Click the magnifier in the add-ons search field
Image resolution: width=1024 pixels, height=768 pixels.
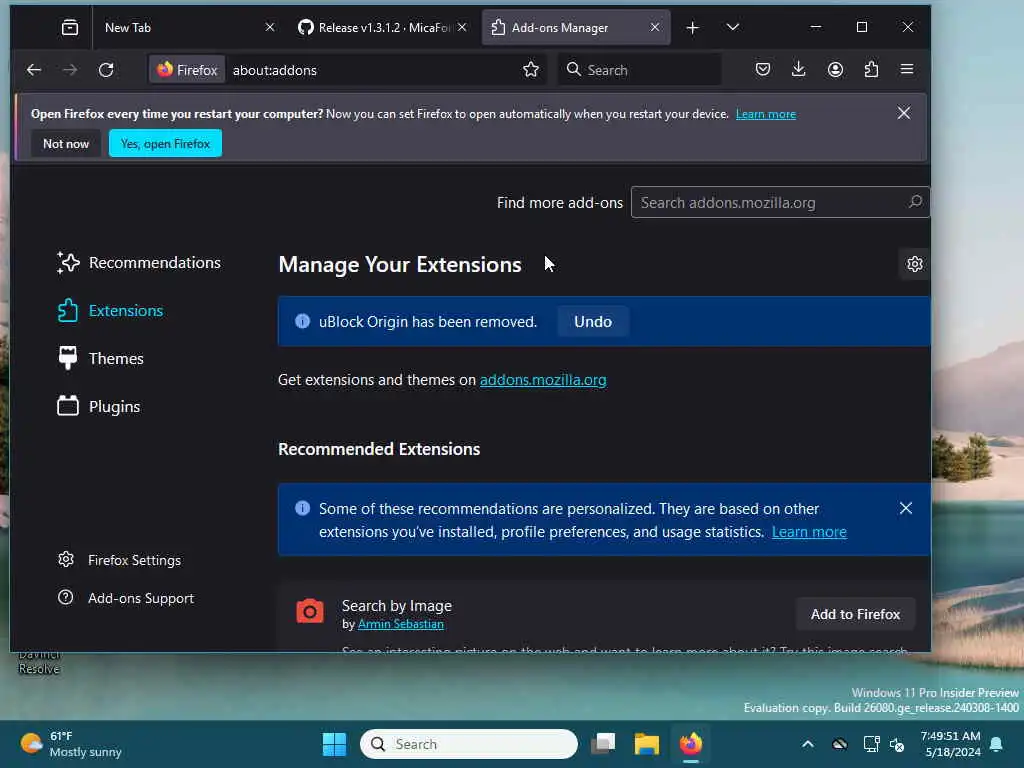(916, 202)
